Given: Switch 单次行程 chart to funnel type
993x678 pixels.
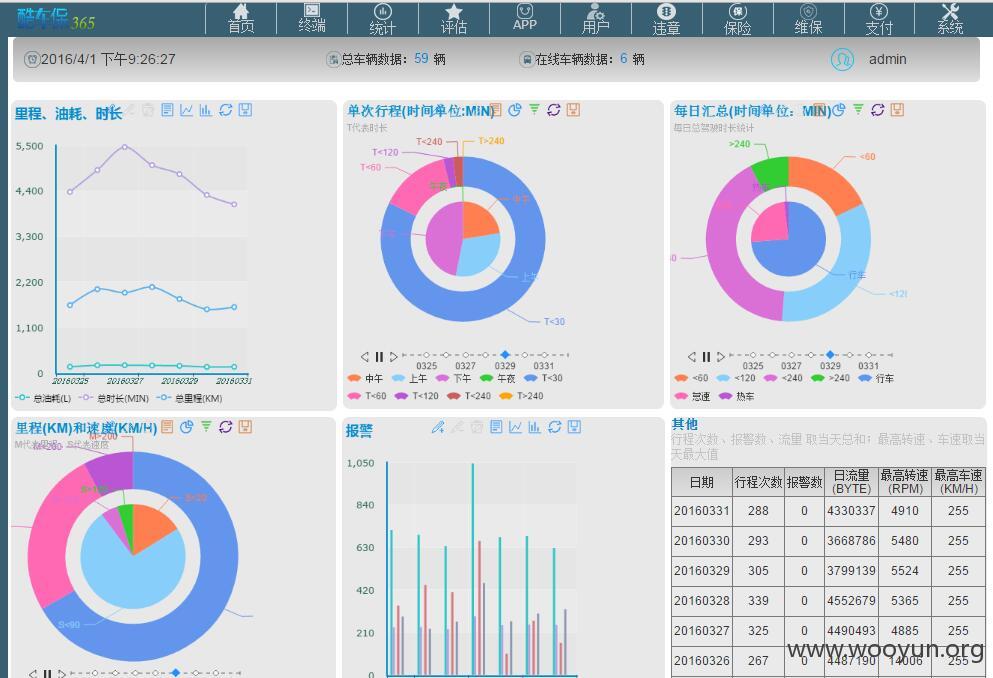Looking at the screenshot, I should tap(534, 110).
